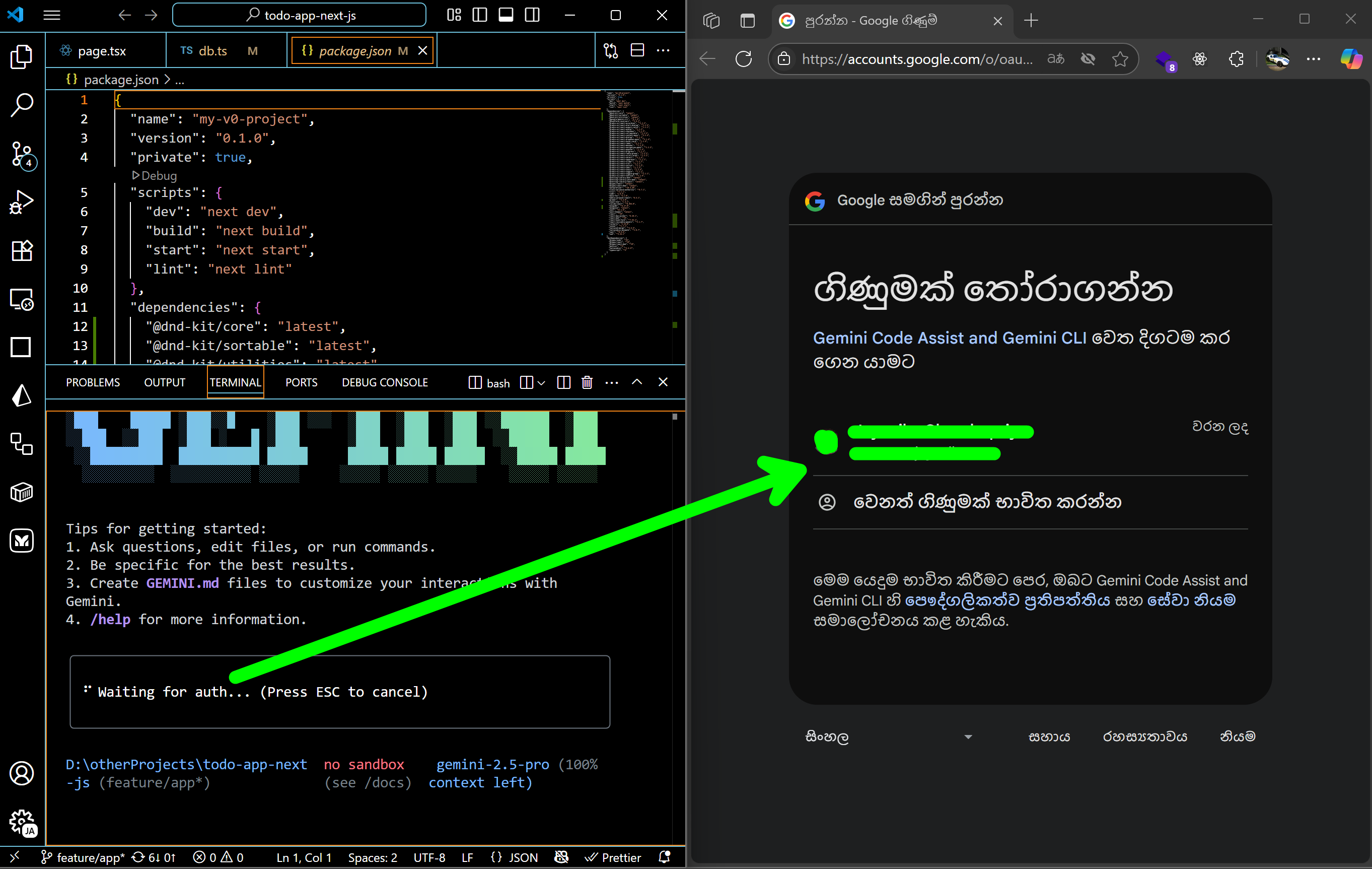This screenshot has height=869, width=1372.
Task: Change indentation via Spaces: 2
Action: coord(373,857)
